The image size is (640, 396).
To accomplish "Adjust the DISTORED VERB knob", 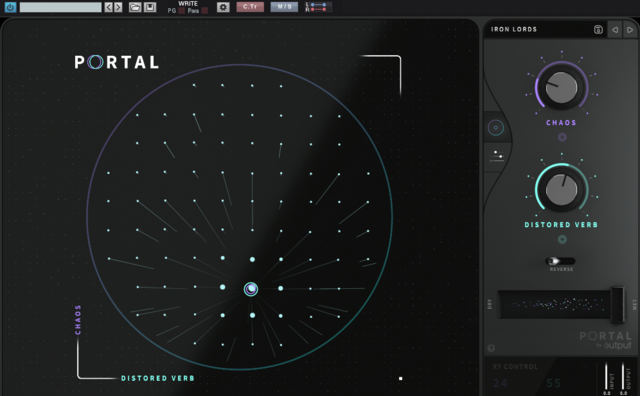I will 562,189.
